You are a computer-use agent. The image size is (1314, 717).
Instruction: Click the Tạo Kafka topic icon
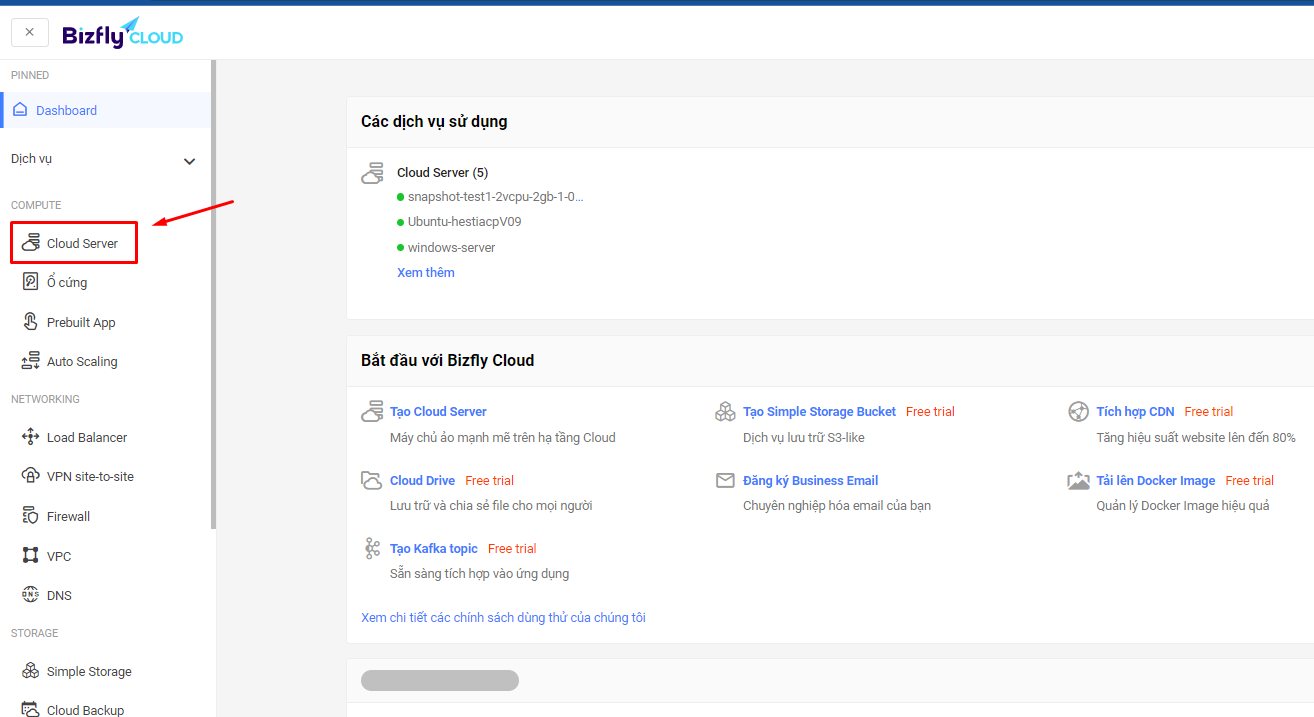pyautogui.click(x=372, y=548)
